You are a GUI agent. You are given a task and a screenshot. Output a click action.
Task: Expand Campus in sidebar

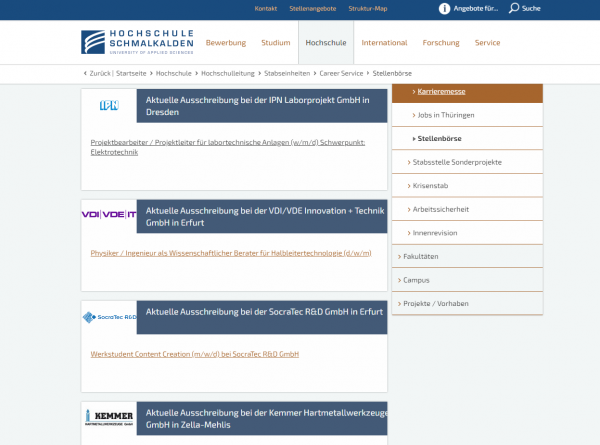(467, 280)
